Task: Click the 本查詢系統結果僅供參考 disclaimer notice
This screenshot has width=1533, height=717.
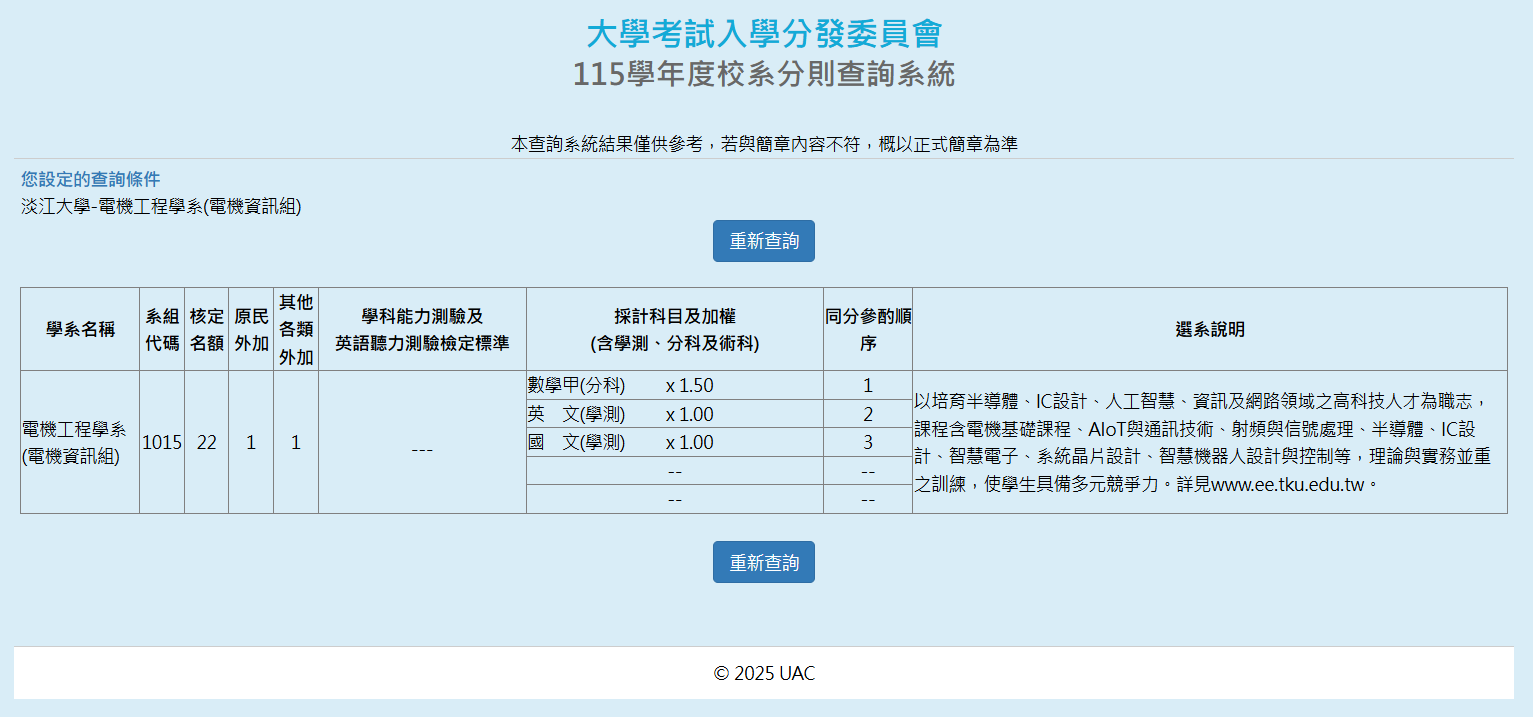Action: [764, 144]
